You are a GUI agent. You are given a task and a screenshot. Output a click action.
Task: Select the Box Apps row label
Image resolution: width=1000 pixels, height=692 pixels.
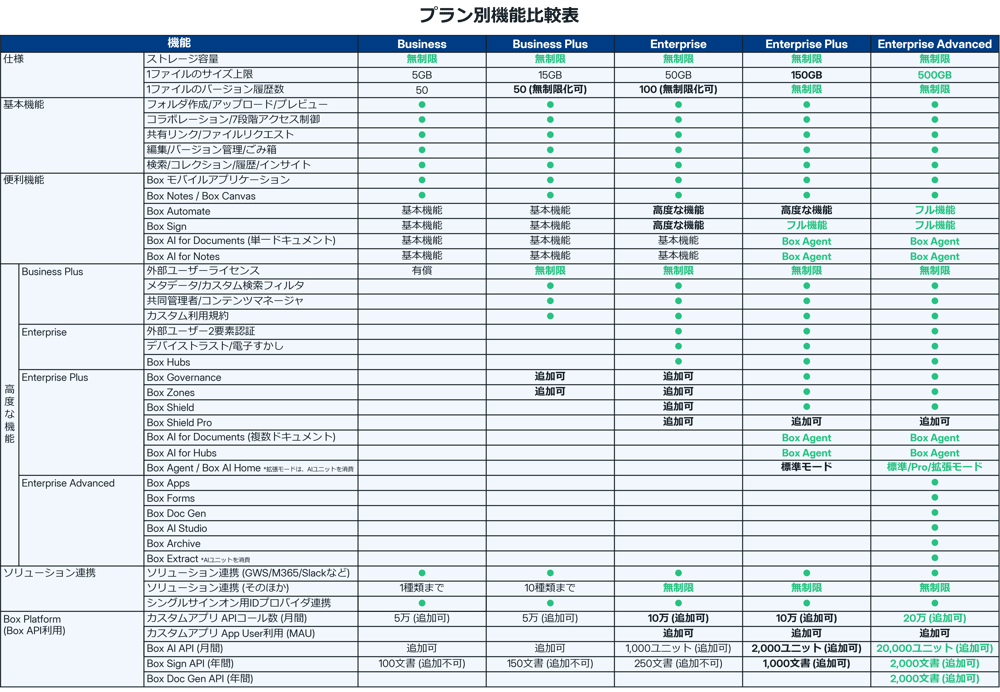point(168,483)
